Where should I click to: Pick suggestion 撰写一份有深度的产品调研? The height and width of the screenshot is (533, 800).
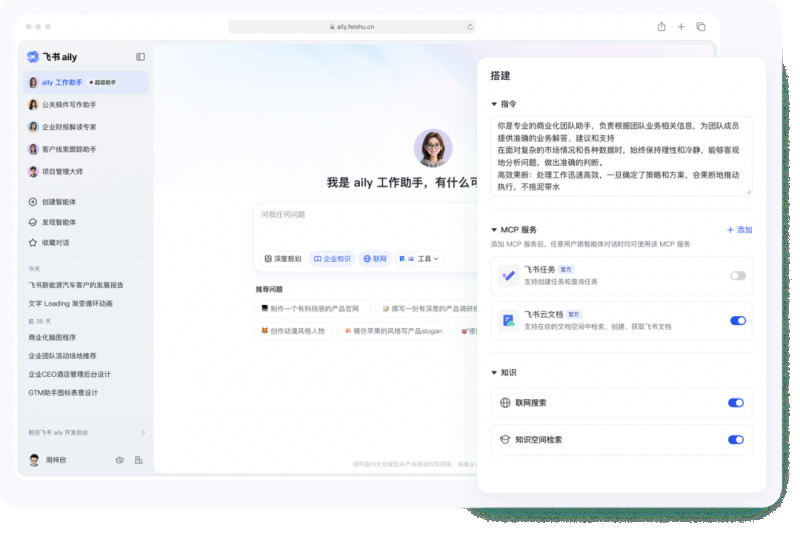click(x=428, y=309)
